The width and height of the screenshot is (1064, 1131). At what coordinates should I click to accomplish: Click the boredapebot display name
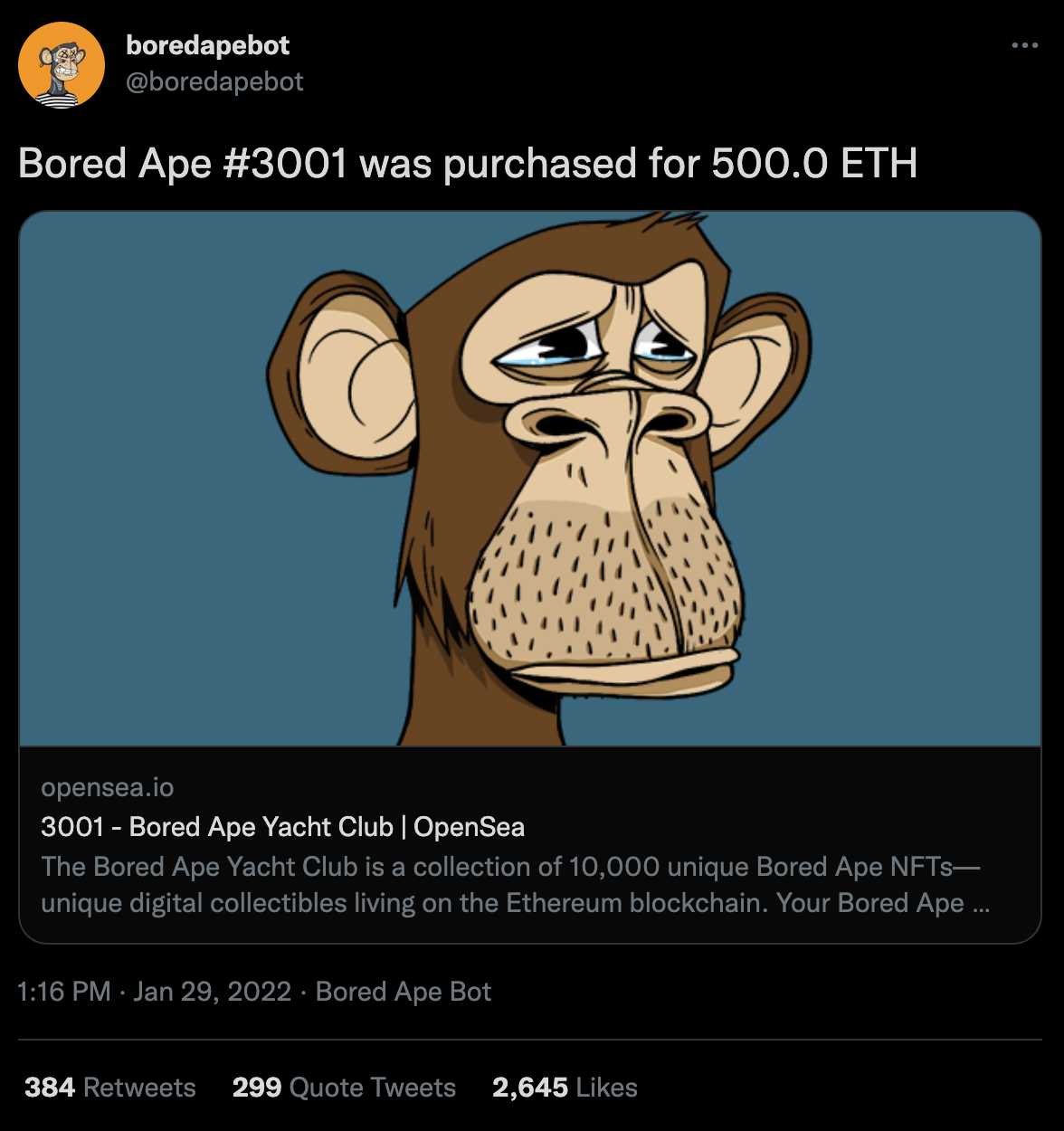click(x=207, y=45)
